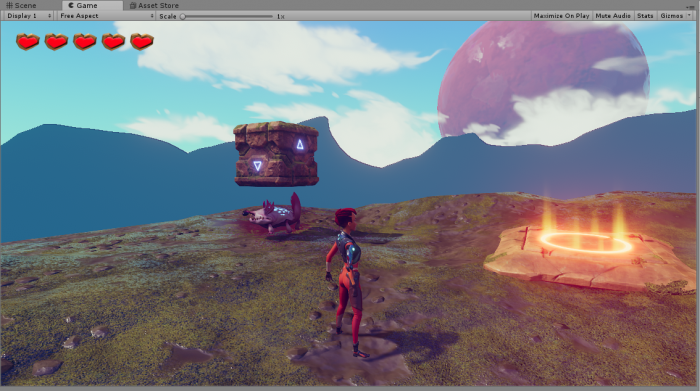Open the Display 1 dropdown
The image size is (700, 391).
(29, 16)
